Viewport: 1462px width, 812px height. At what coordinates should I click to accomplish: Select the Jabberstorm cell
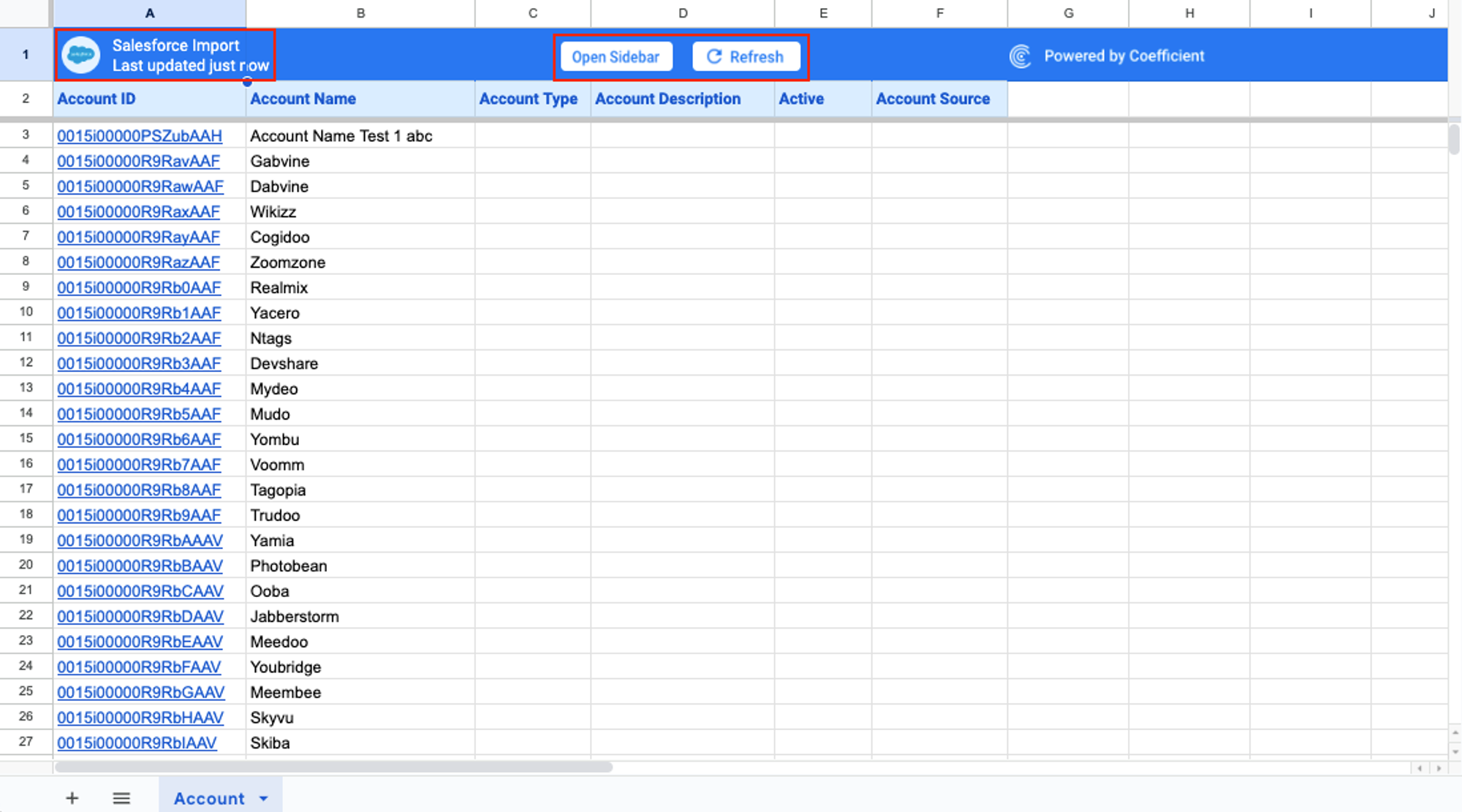click(x=360, y=616)
